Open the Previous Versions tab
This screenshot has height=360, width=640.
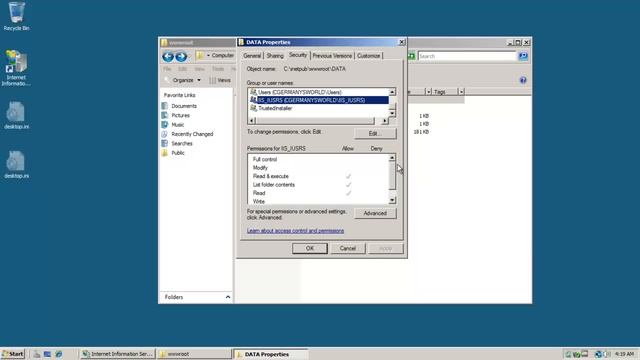tap(332, 56)
